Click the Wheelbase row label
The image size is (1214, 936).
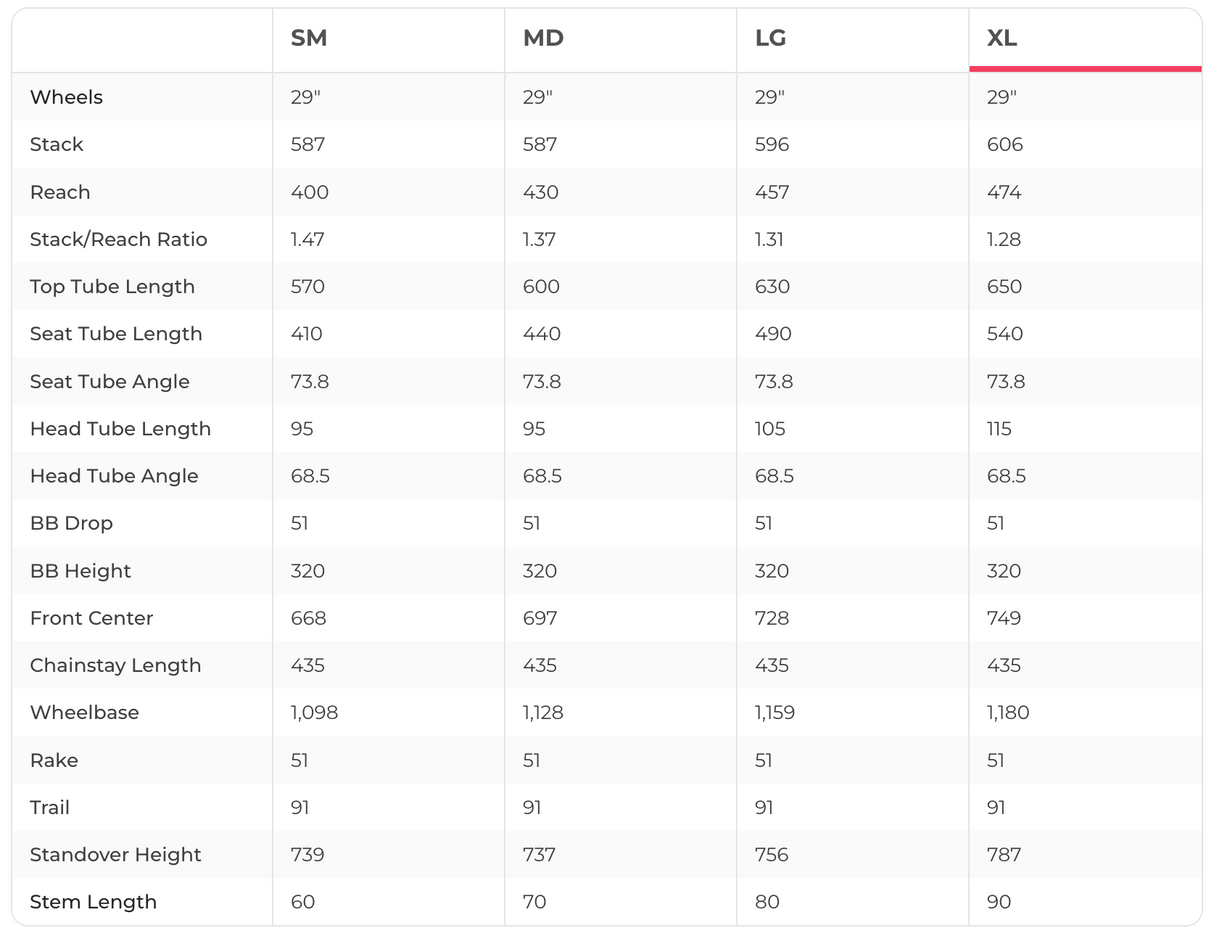click(x=84, y=712)
